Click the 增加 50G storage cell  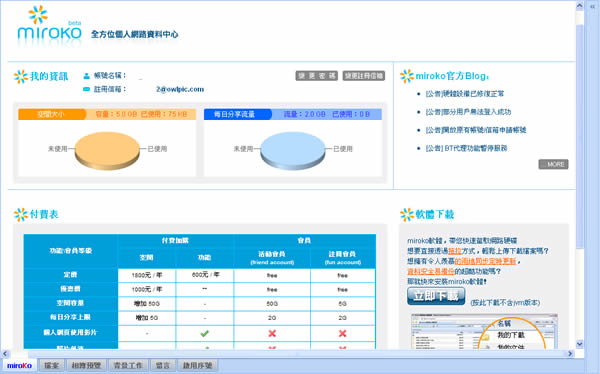[x=147, y=304]
